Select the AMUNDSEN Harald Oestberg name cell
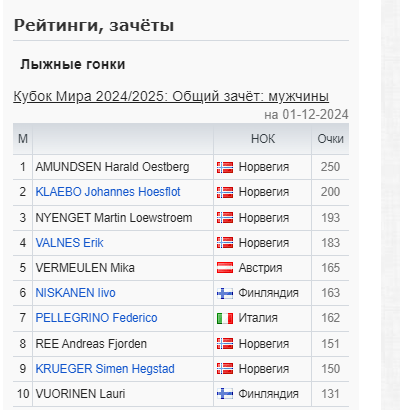The width and height of the screenshot is (400, 410). (123, 167)
